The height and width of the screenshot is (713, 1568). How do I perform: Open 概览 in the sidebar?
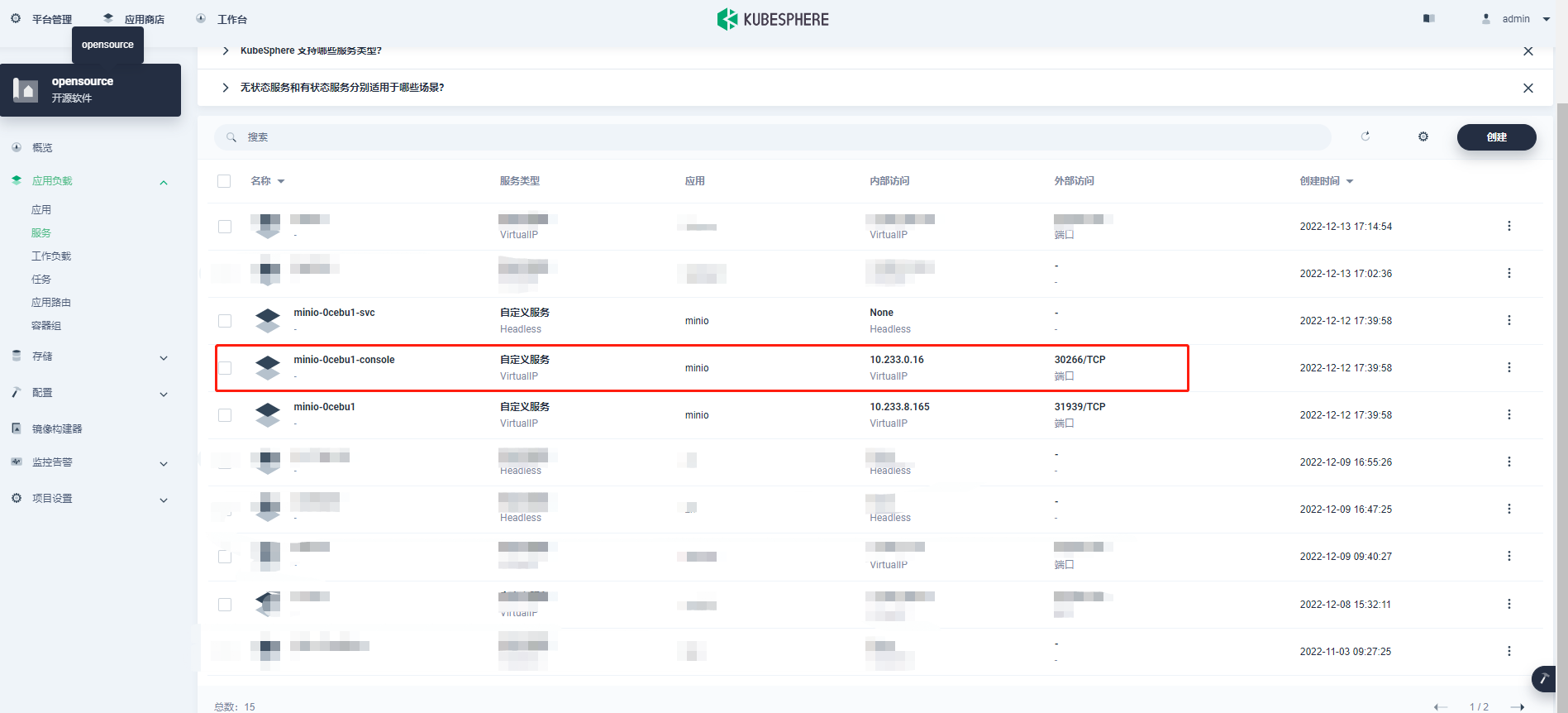click(42, 147)
